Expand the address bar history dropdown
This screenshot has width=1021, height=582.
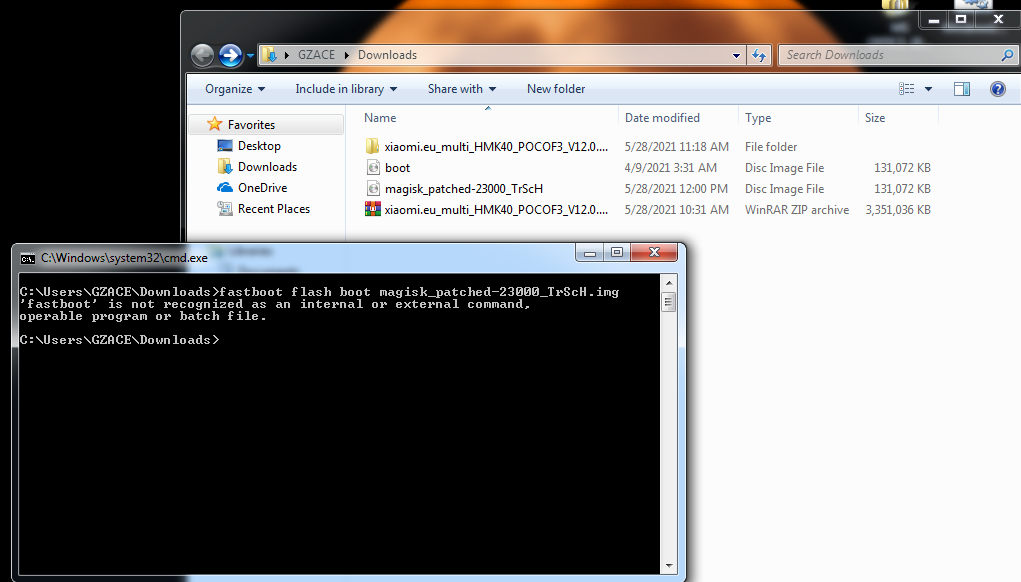(x=736, y=55)
